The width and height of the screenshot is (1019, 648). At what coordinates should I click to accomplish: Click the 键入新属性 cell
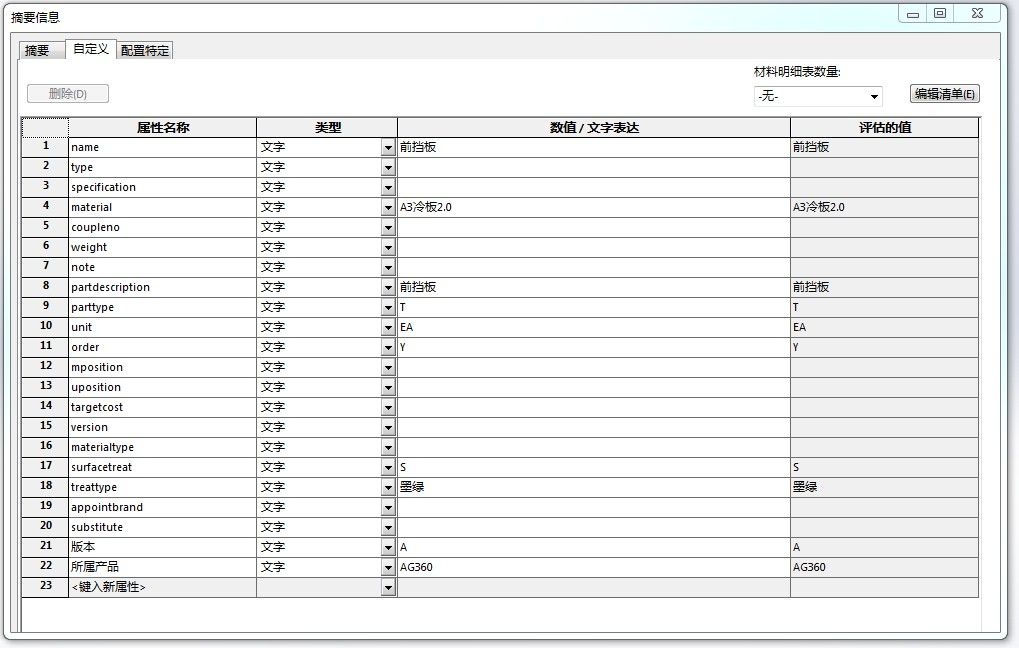162,587
